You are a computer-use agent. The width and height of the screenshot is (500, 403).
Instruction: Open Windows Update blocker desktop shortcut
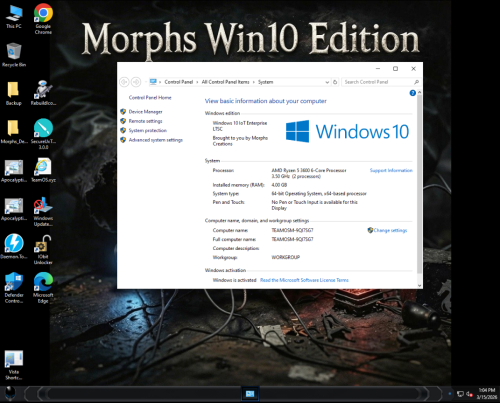pyautogui.click(x=43, y=212)
